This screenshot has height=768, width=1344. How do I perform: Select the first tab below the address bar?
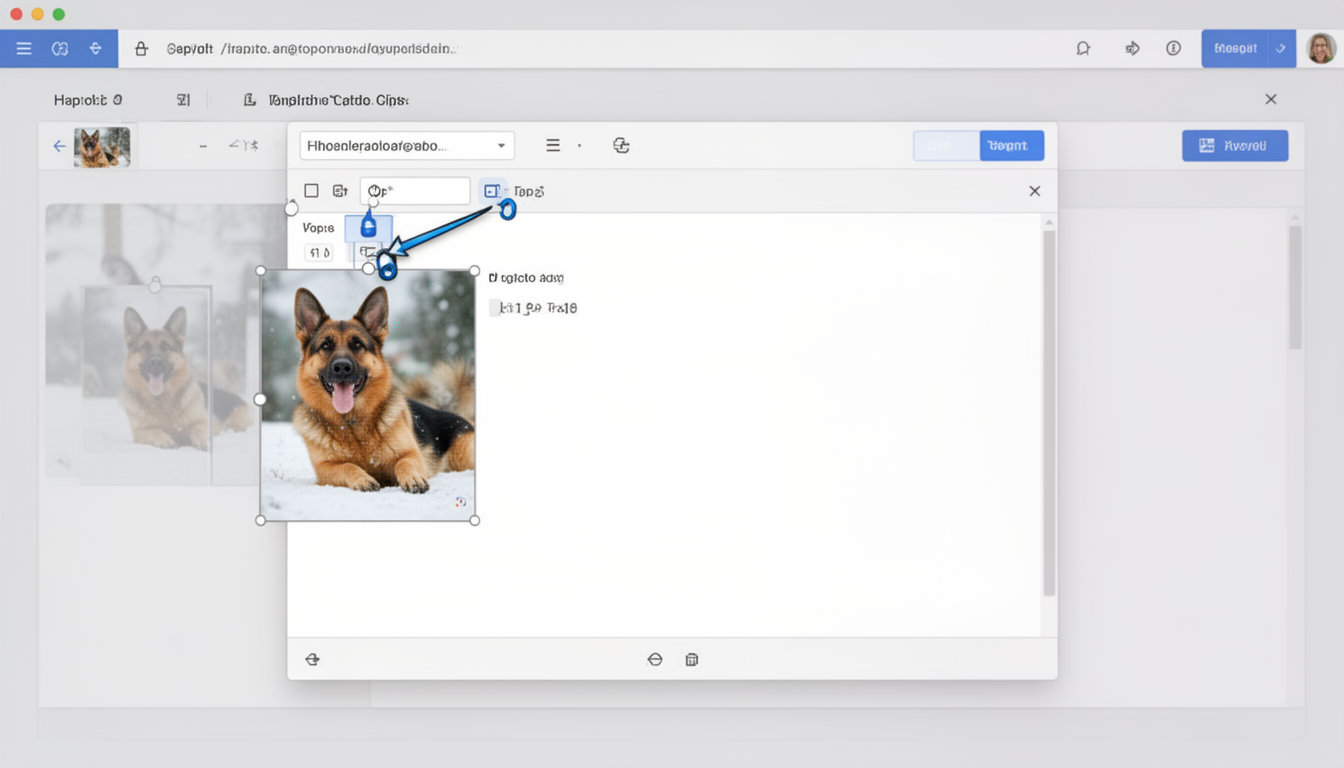click(88, 100)
